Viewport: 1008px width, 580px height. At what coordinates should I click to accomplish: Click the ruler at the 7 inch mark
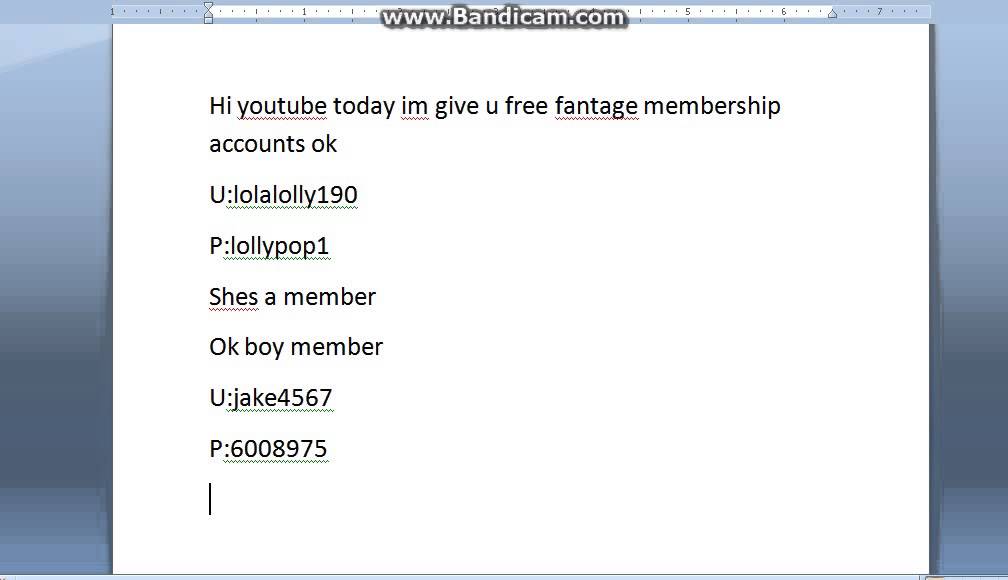[879, 12]
